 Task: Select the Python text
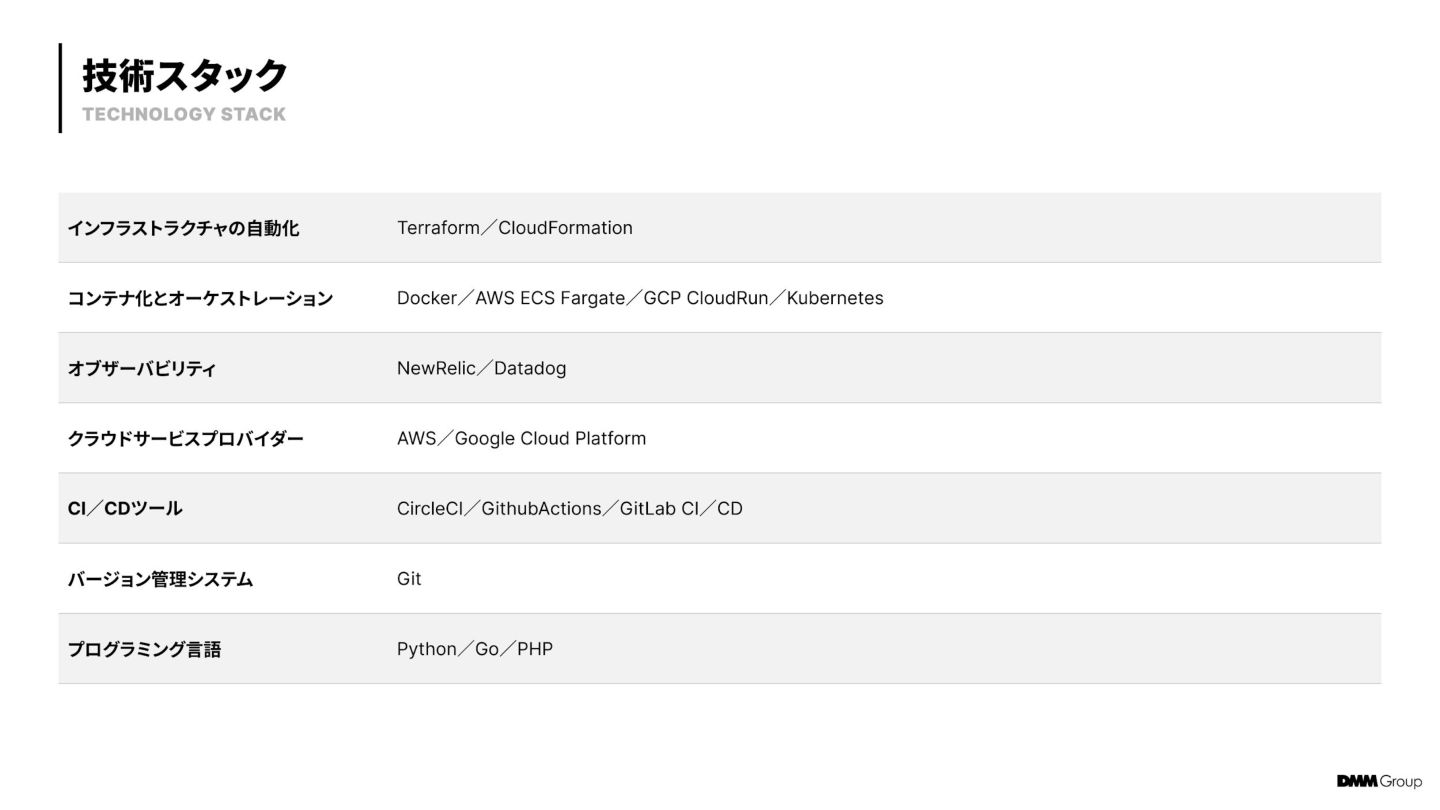(426, 649)
